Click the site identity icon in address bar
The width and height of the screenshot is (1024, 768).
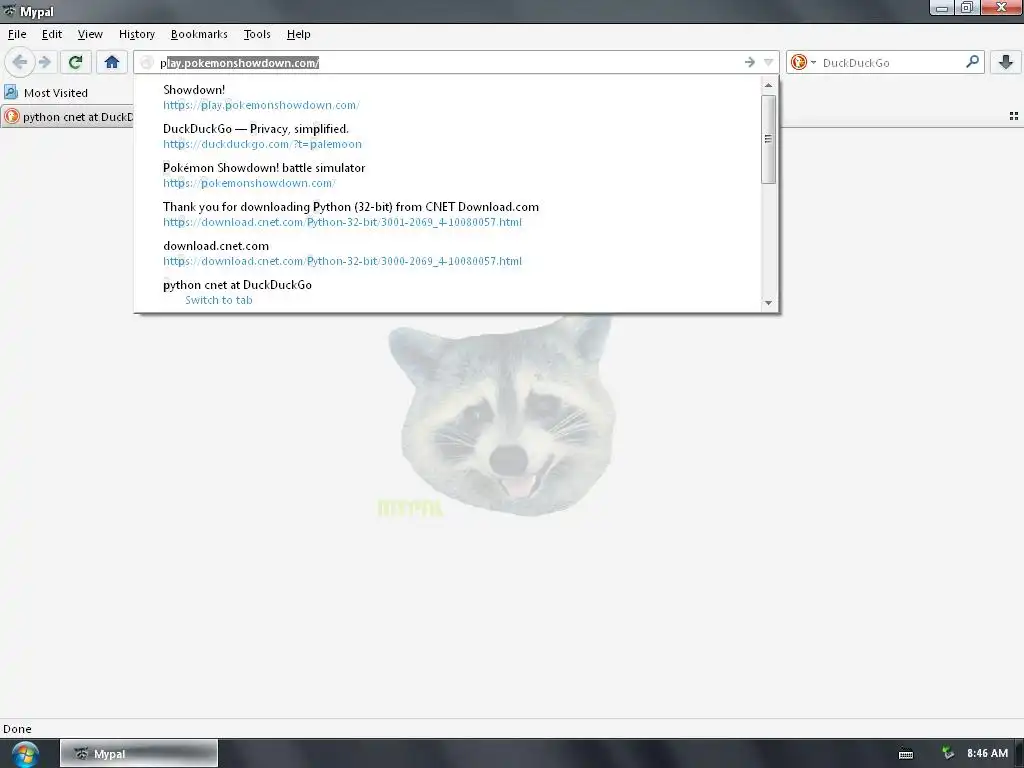point(147,63)
